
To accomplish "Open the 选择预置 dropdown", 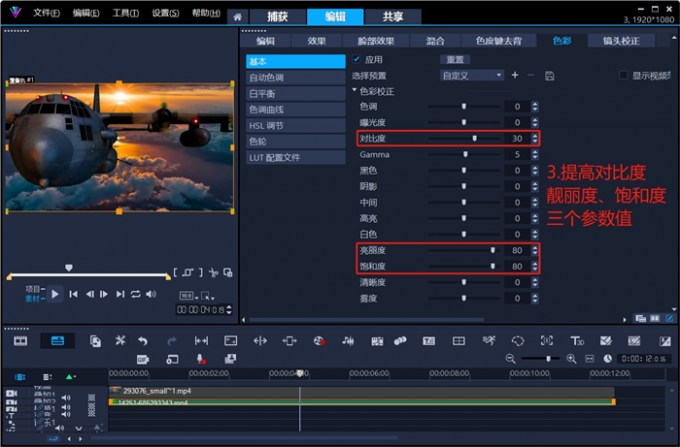I will coord(472,75).
